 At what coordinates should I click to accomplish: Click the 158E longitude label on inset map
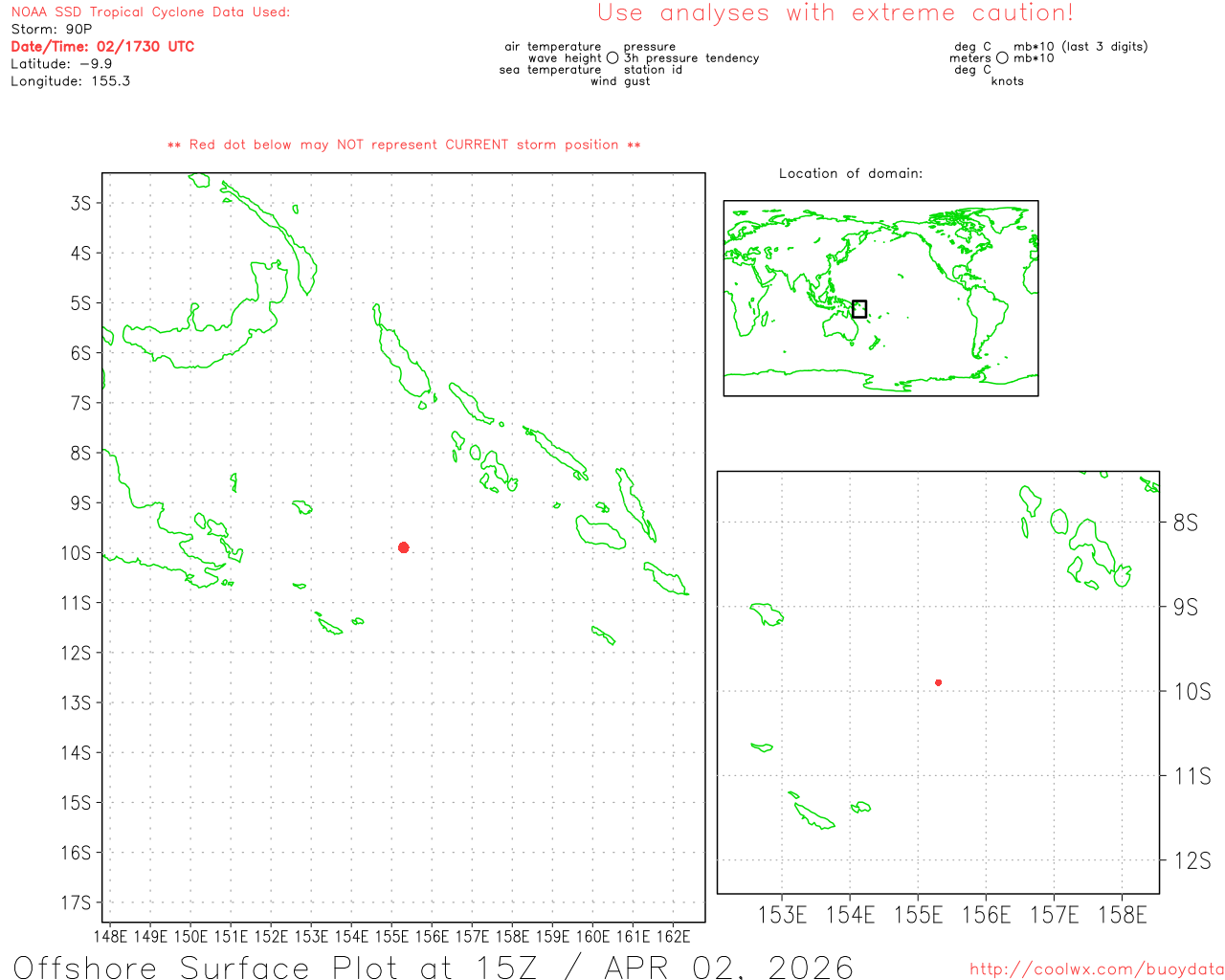(x=1122, y=916)
